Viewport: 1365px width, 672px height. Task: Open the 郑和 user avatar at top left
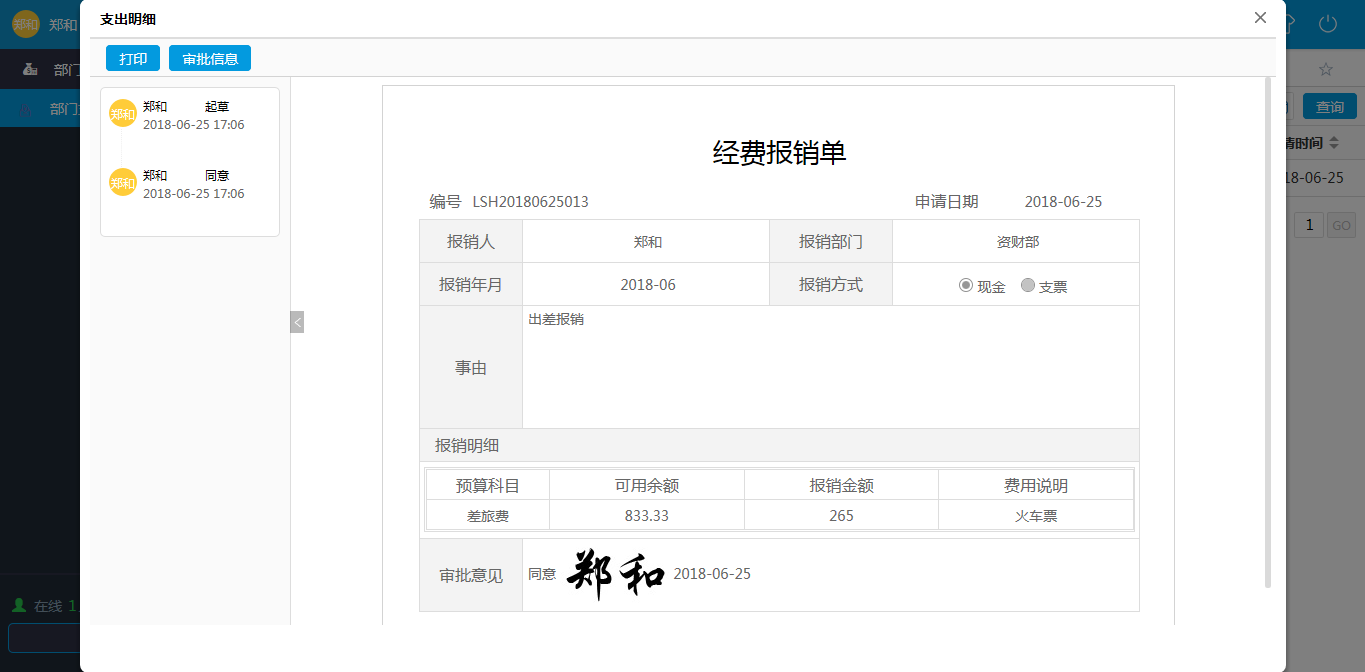25,23
